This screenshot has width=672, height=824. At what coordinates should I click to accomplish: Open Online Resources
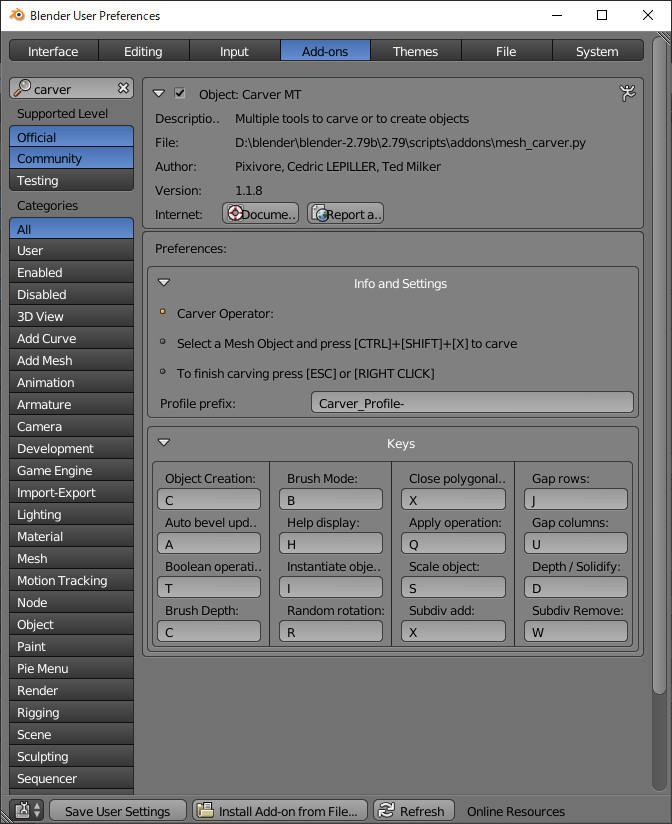click(x=516, y=811)
